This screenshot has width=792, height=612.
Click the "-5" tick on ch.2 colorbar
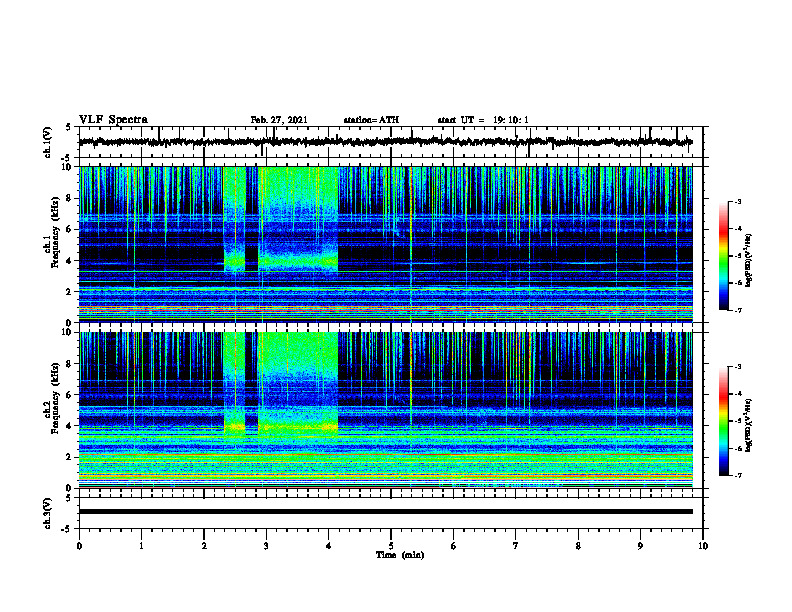[x=737, y=421]
